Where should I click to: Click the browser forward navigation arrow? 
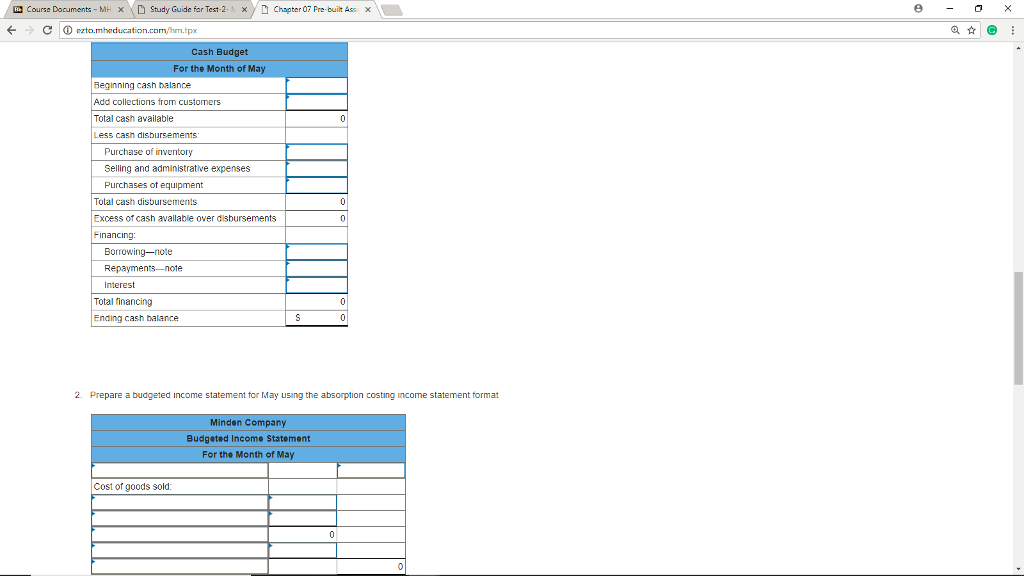coord(31,30)
